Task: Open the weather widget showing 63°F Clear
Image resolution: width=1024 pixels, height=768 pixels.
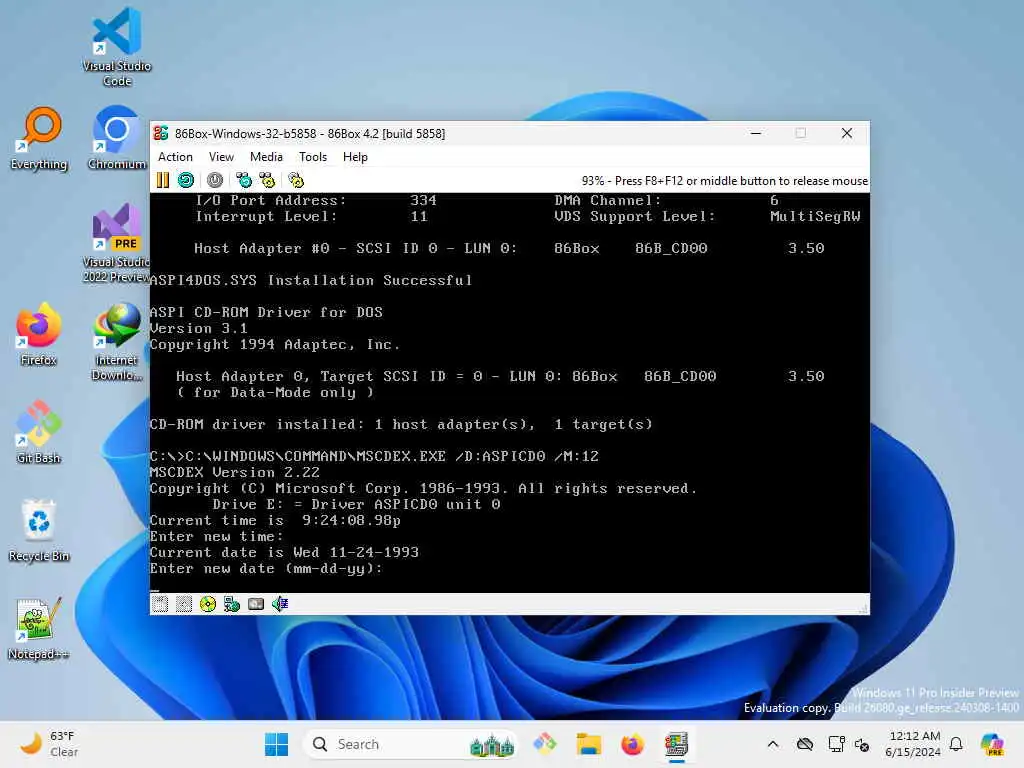Action: 49,744
